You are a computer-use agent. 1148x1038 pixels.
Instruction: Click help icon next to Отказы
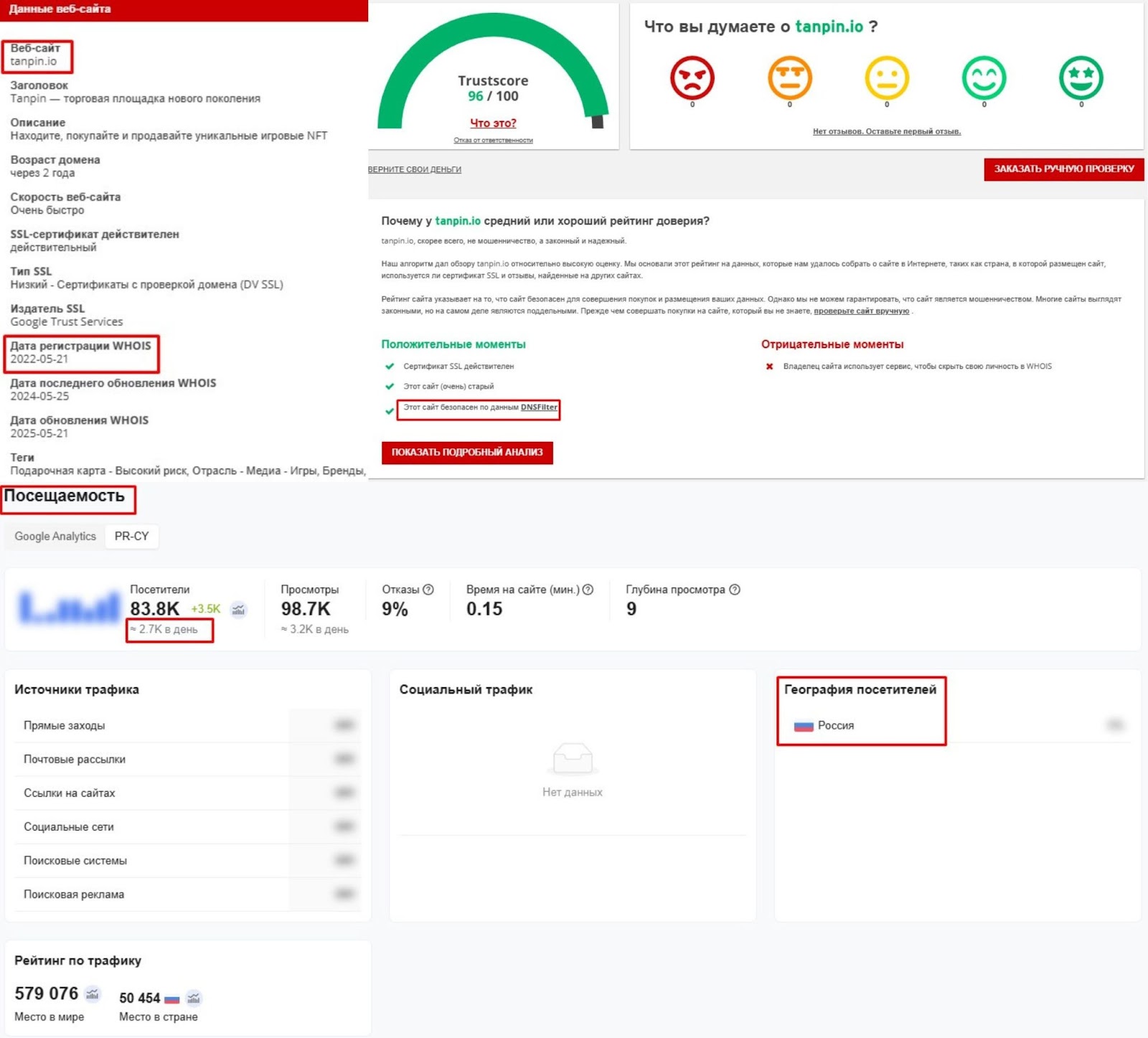(x=428, y=590)
